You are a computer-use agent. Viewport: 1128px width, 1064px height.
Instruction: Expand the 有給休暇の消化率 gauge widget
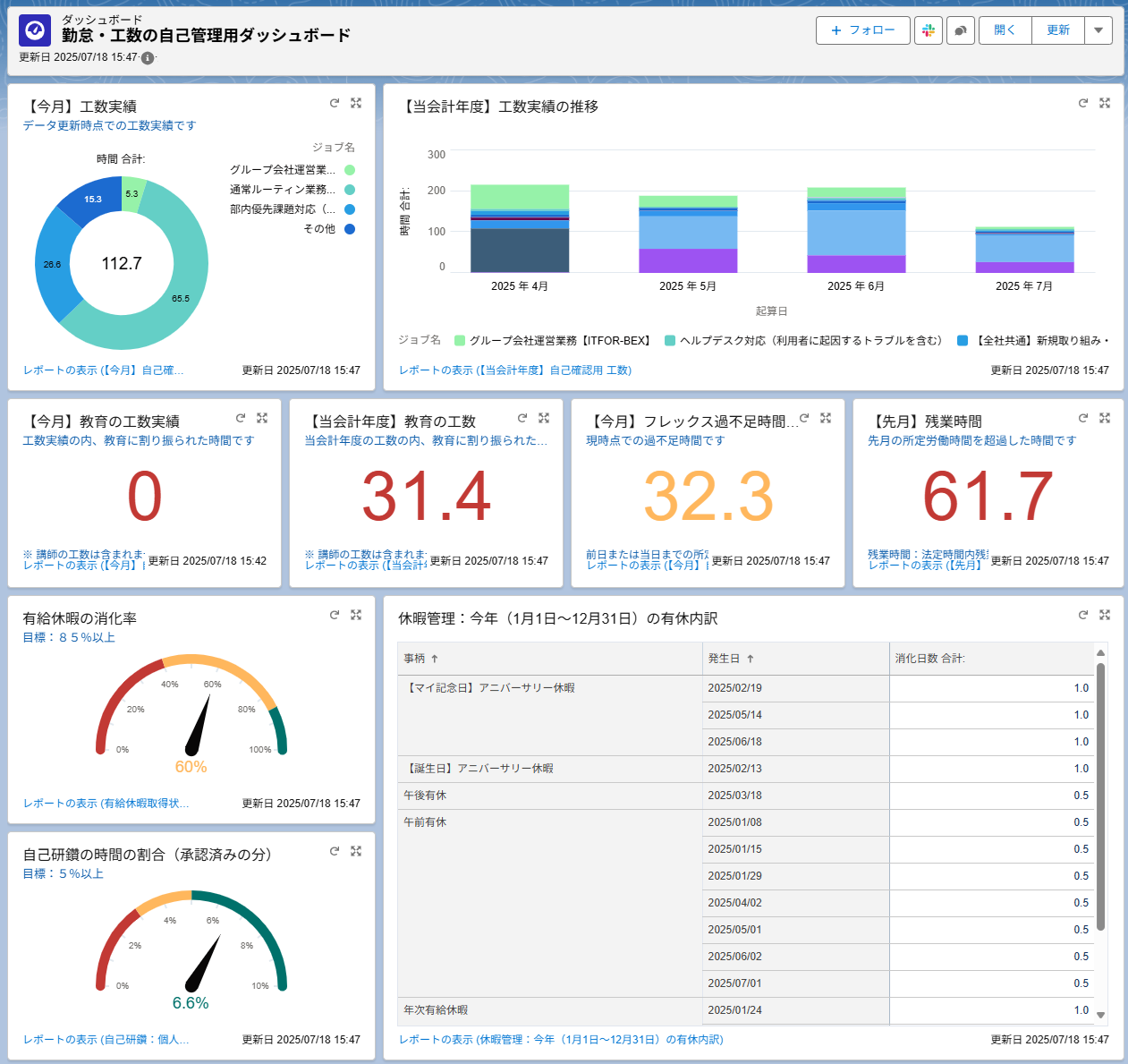pos(355,615)
